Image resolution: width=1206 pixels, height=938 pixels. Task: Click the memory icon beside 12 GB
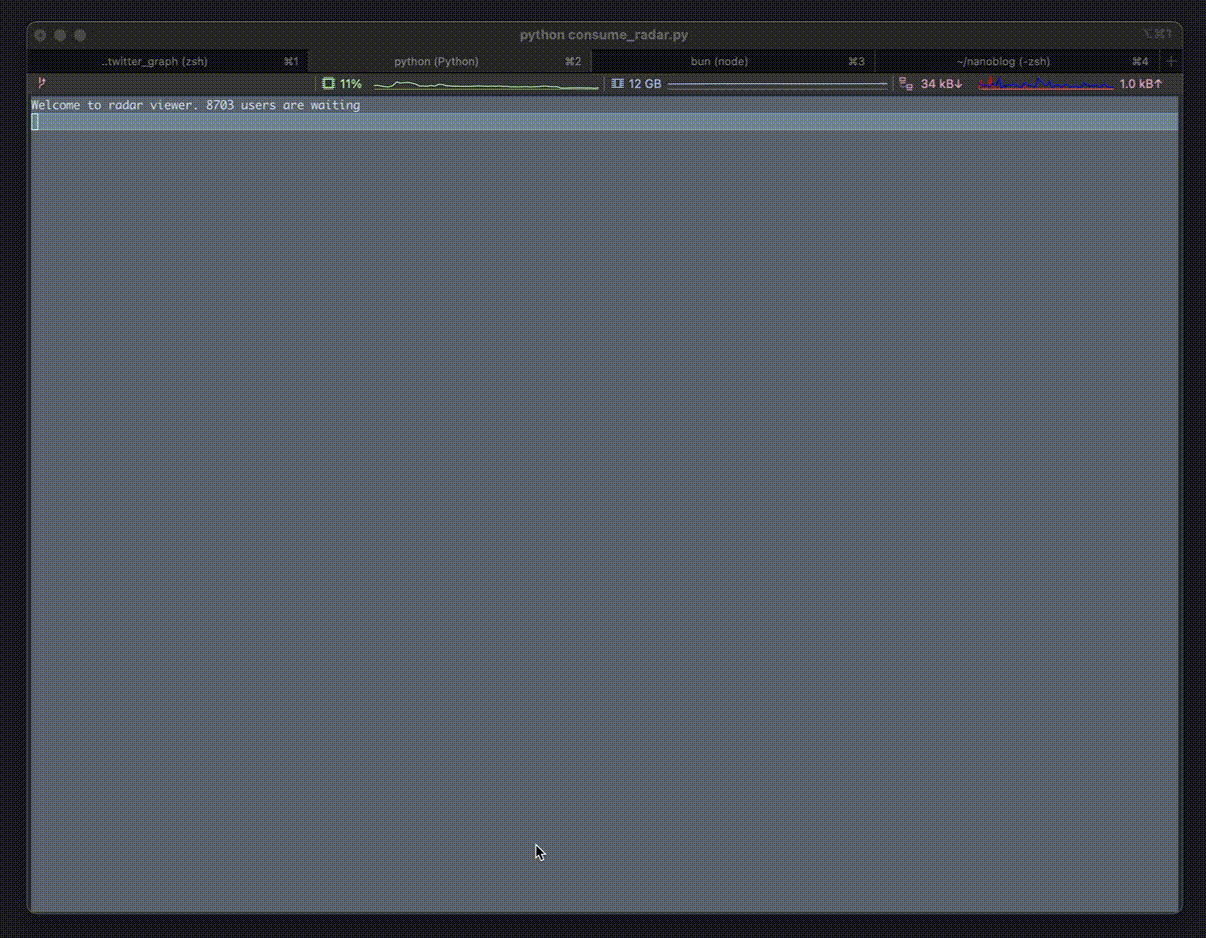(617, 84)
